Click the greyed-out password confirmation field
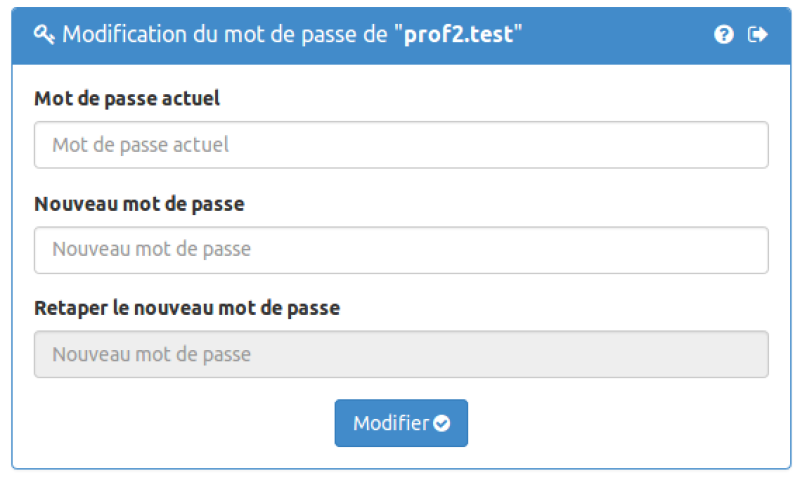 401,354
